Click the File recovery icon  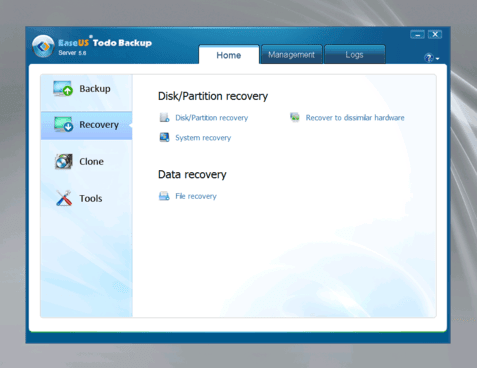click(164, 196)
